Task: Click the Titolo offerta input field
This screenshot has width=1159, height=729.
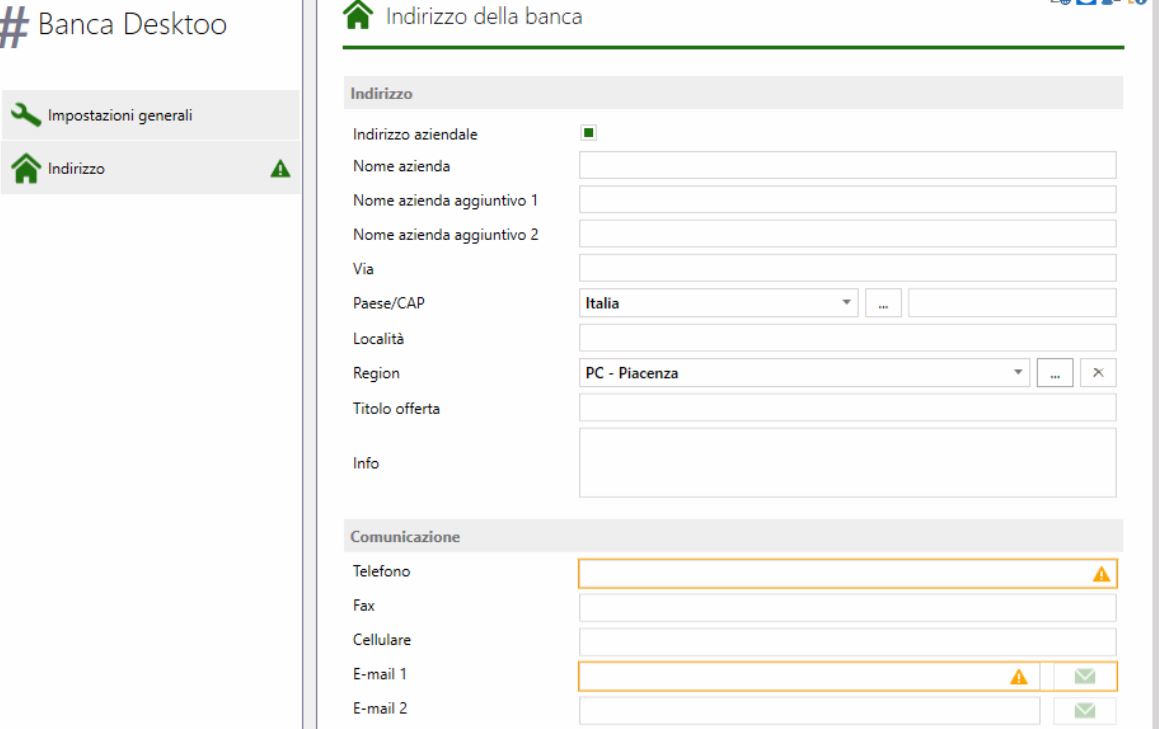Action: pyautogui.click(x=847, y=408)
